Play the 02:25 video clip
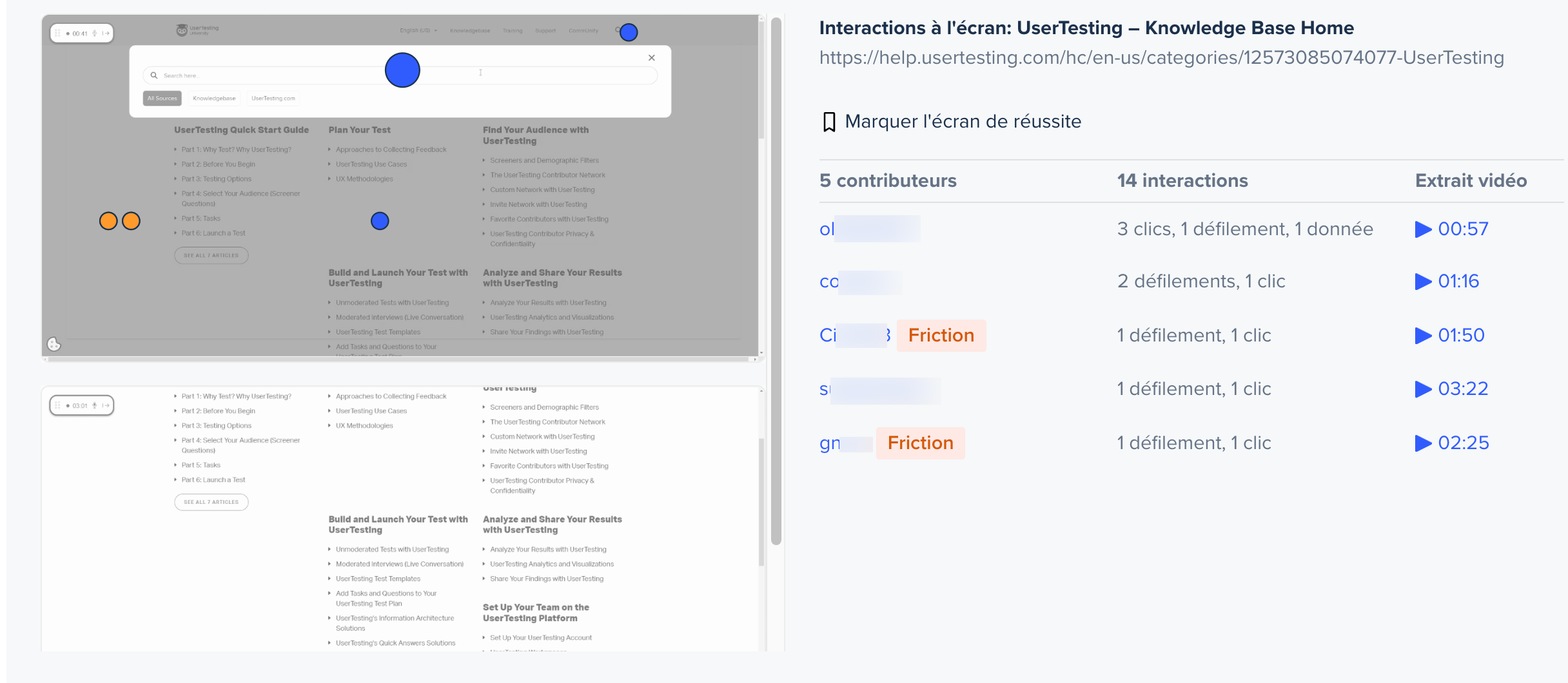1568x683 pixels. point(1451,443)
